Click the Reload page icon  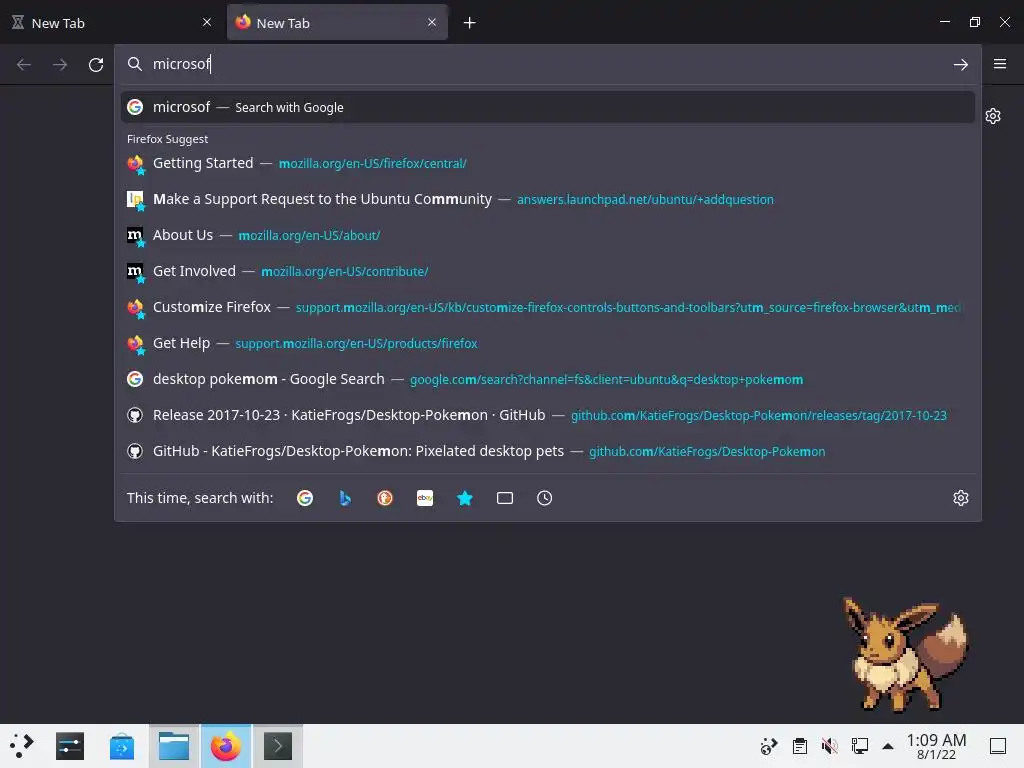[x=96, y=65]
